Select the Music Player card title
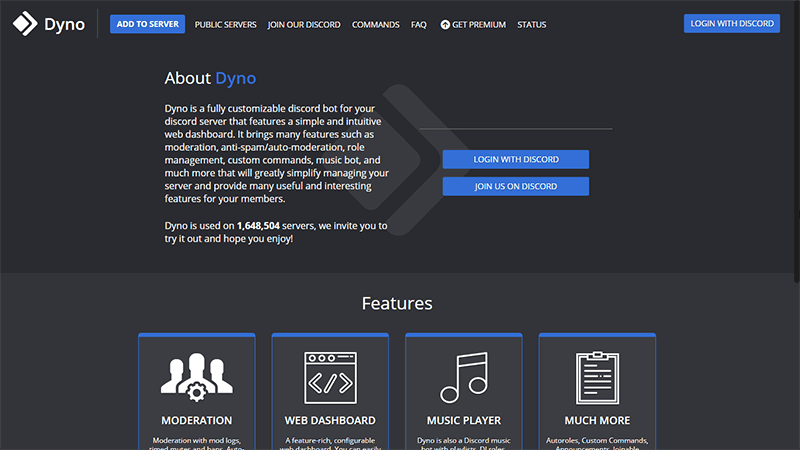 (x=463, y=421)
